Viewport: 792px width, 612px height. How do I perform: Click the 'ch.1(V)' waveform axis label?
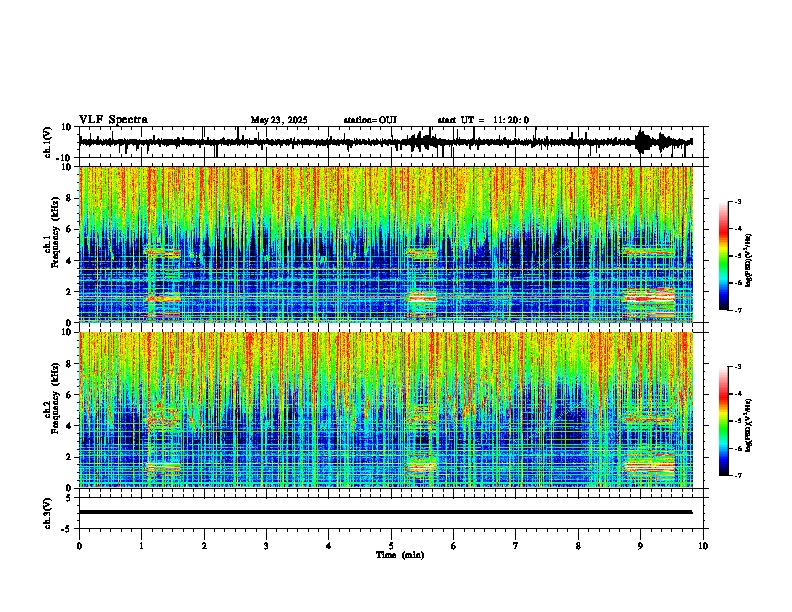(48, 142)
